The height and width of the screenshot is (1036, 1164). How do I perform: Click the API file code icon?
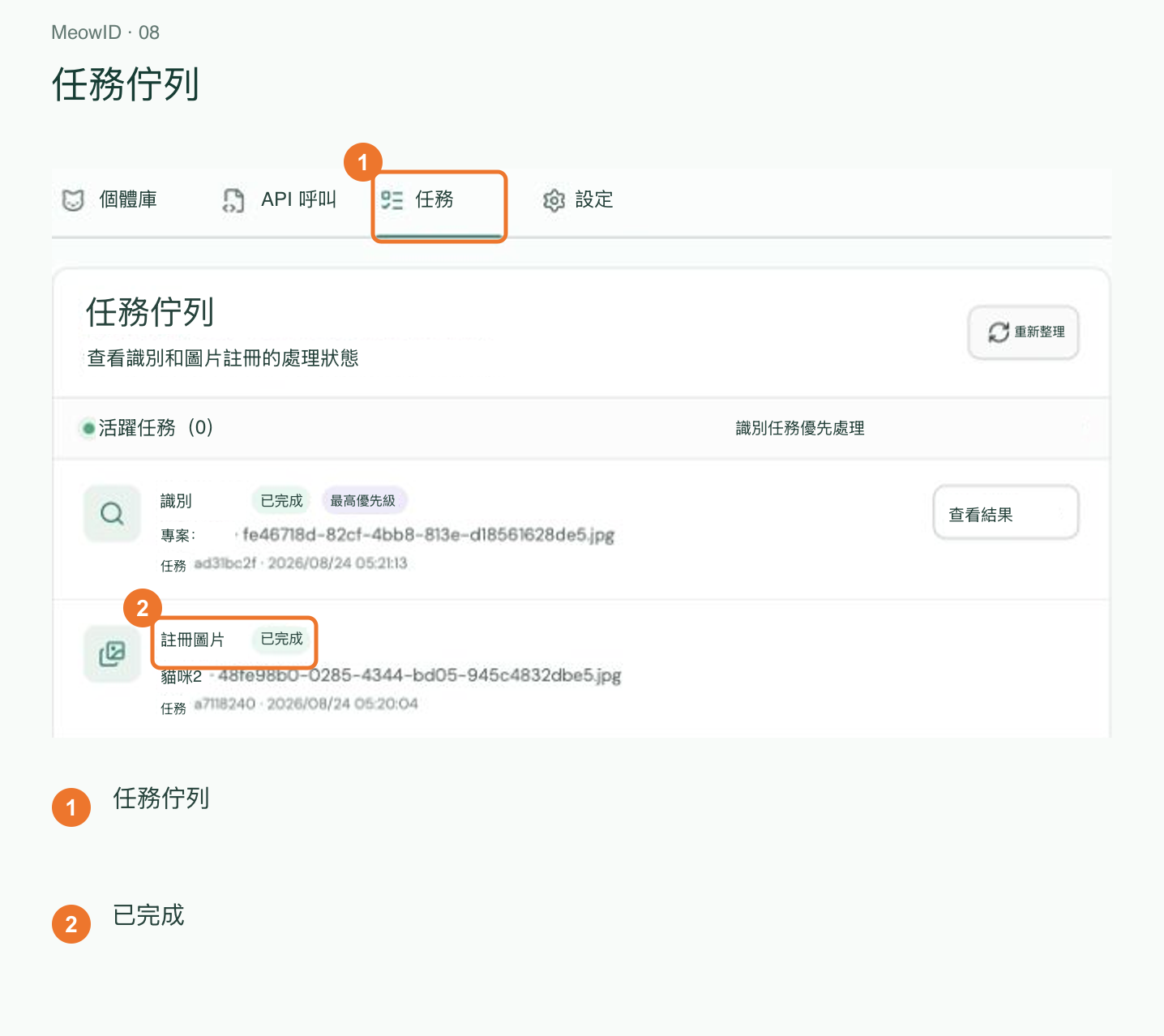click(233, 200)
